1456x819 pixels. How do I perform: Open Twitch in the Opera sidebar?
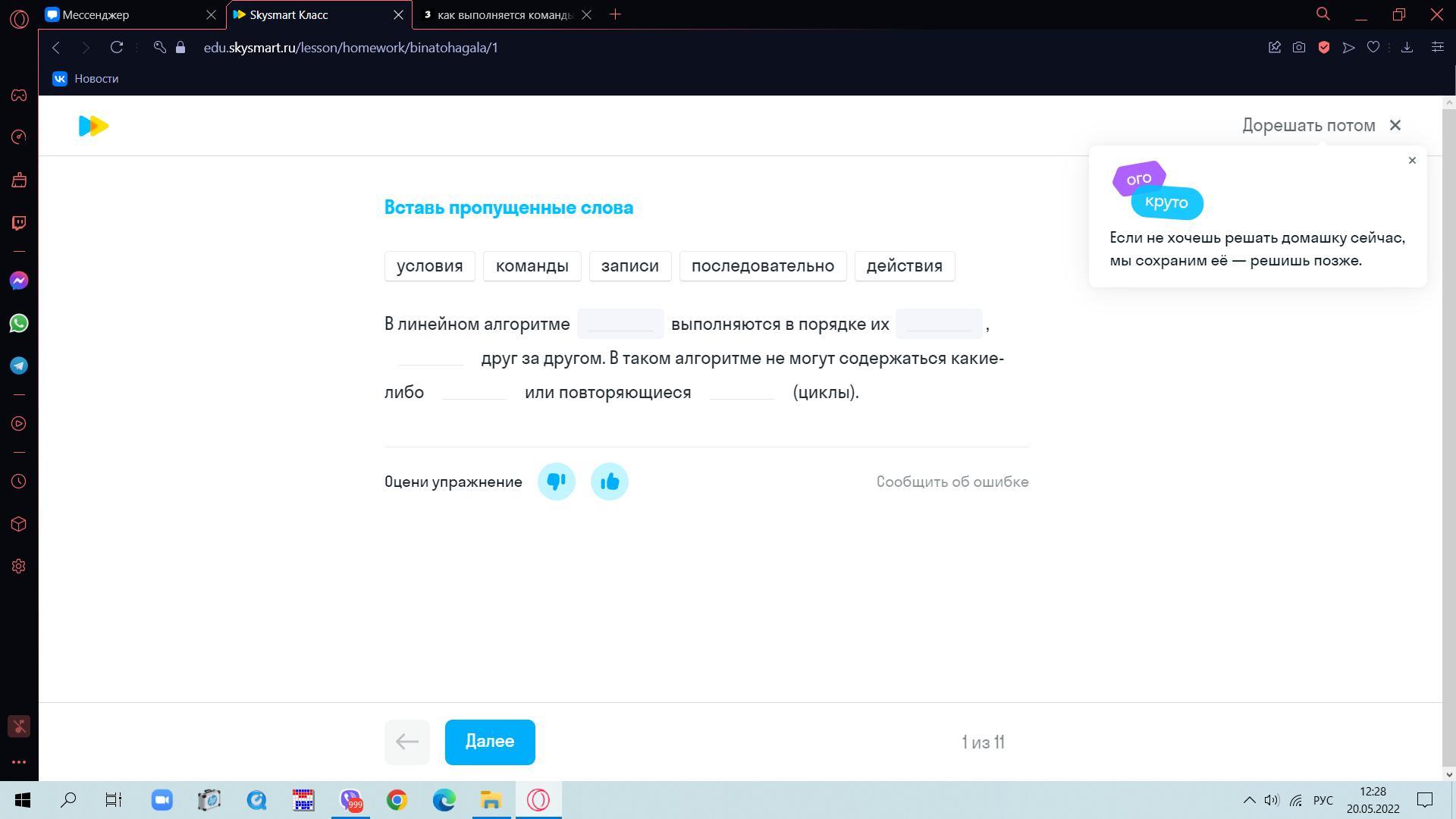coord(19,222)
